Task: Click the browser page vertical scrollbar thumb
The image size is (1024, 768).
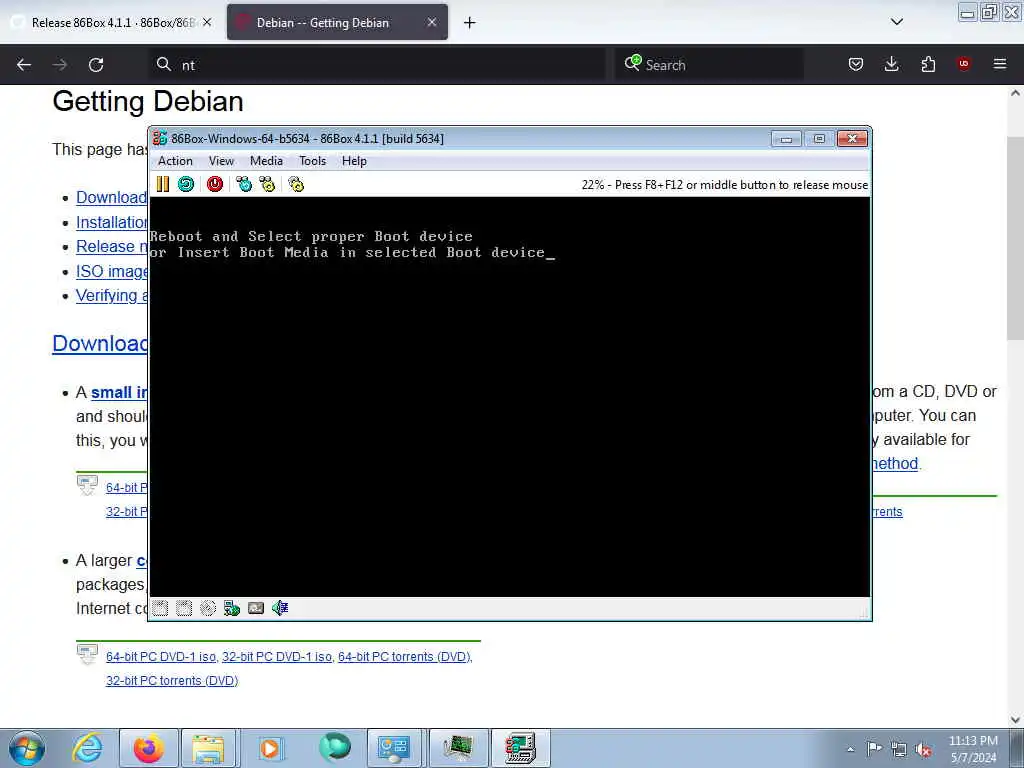Action: click(x=1015, y=238)
